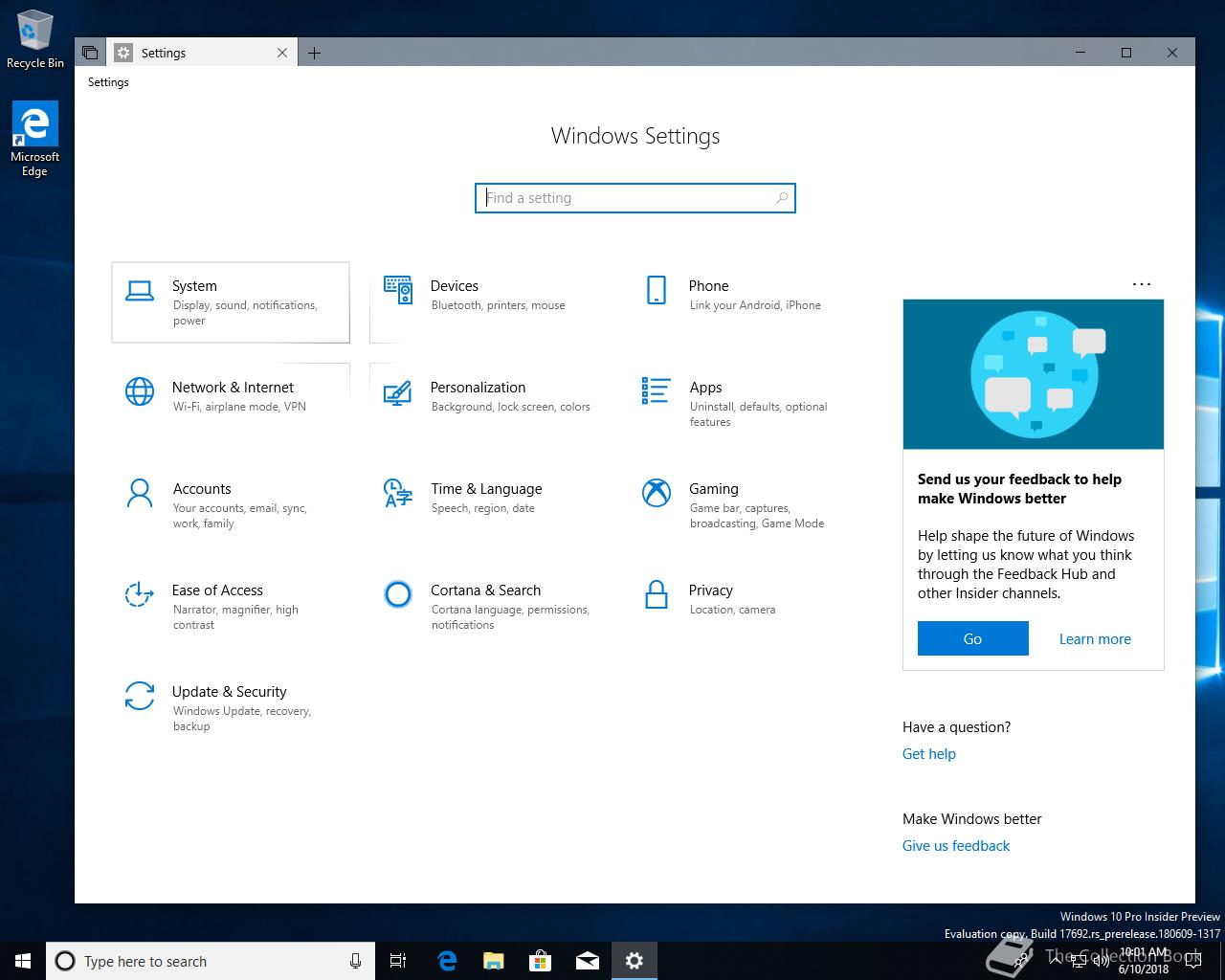Click the System category title
The image size is (1225, 980).
(x=194, y=286)
